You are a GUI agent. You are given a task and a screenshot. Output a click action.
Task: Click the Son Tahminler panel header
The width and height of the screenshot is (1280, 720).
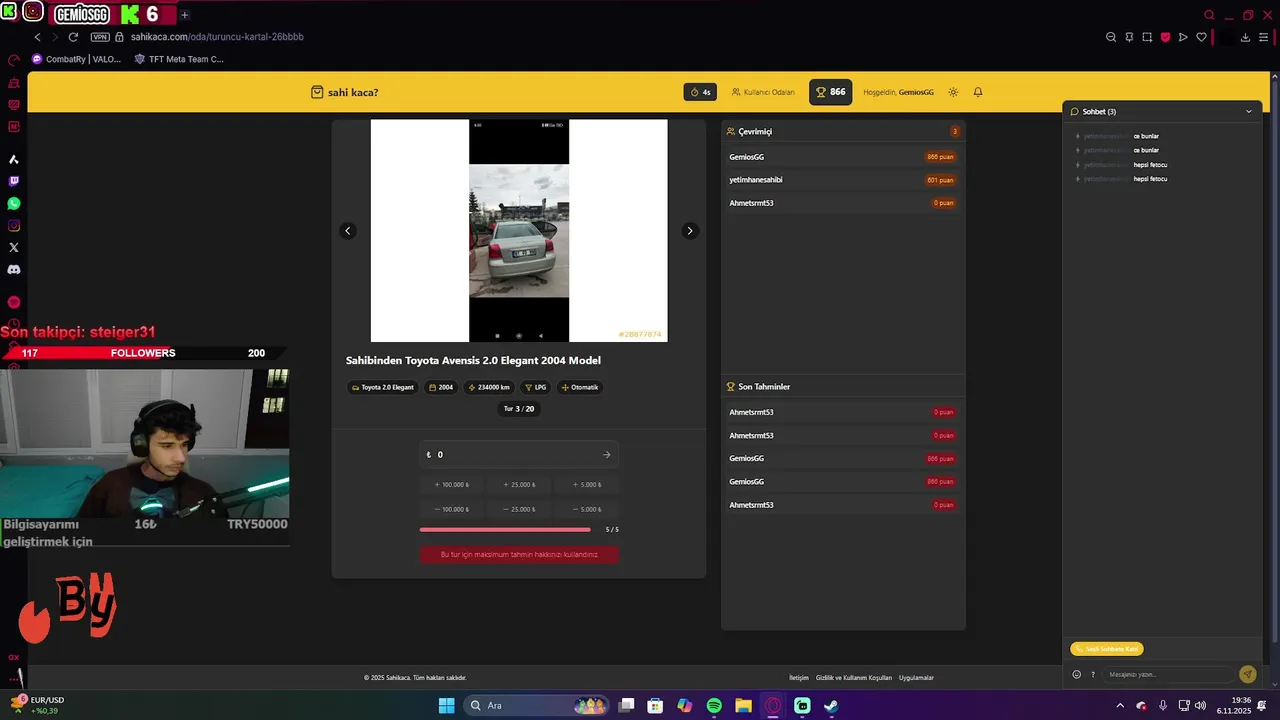pyautogui.click(x=843, y=387)
